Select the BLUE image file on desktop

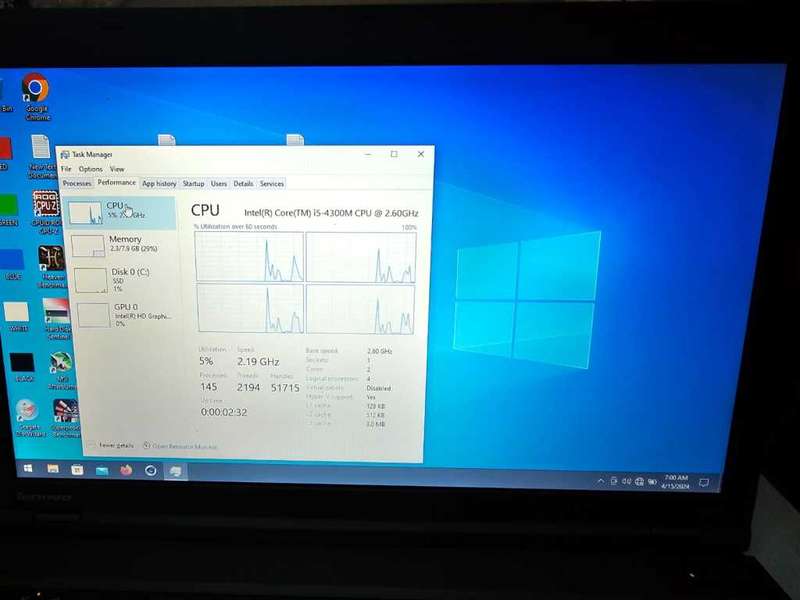(12, 264)
